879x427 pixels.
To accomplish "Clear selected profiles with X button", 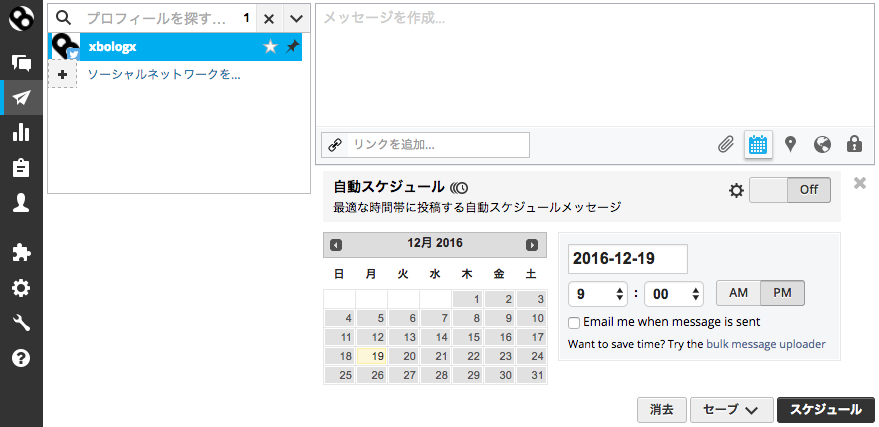I will point(269,19).
